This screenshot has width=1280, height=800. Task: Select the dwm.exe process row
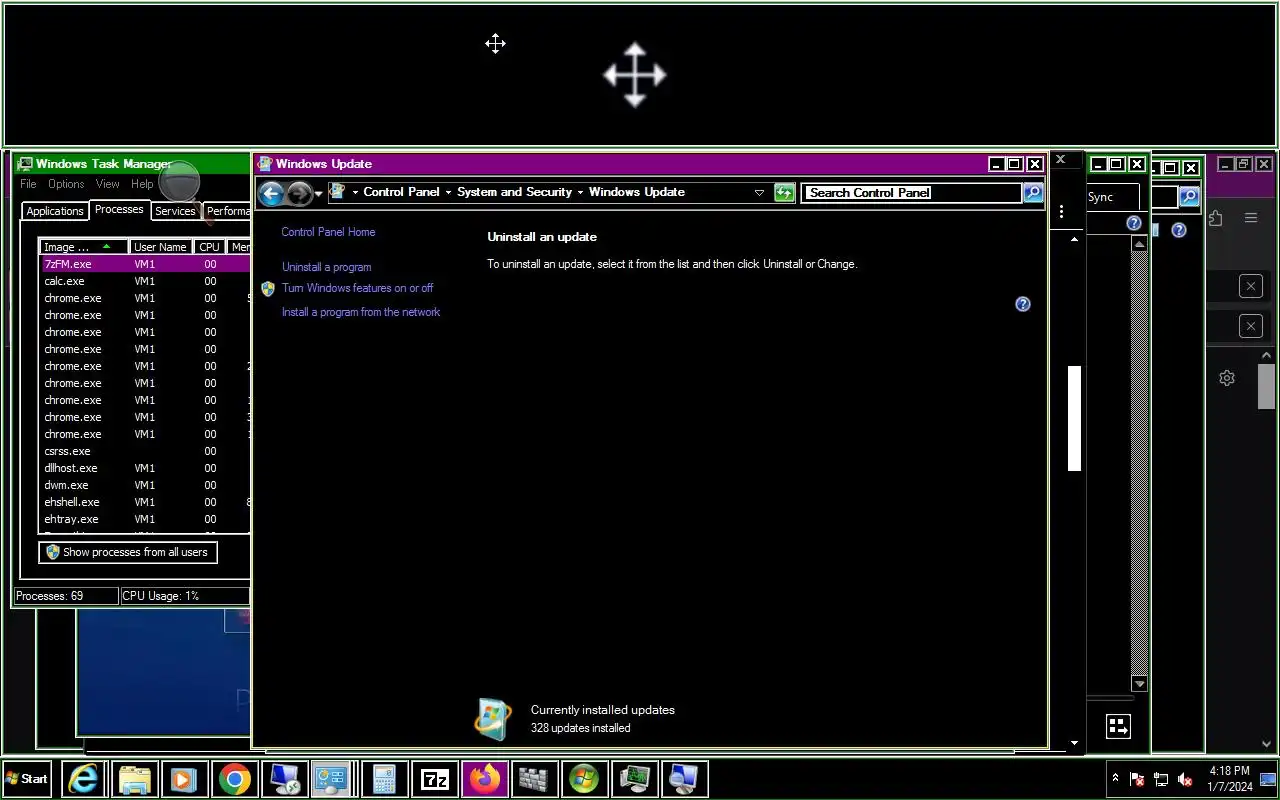coord(145,485)
